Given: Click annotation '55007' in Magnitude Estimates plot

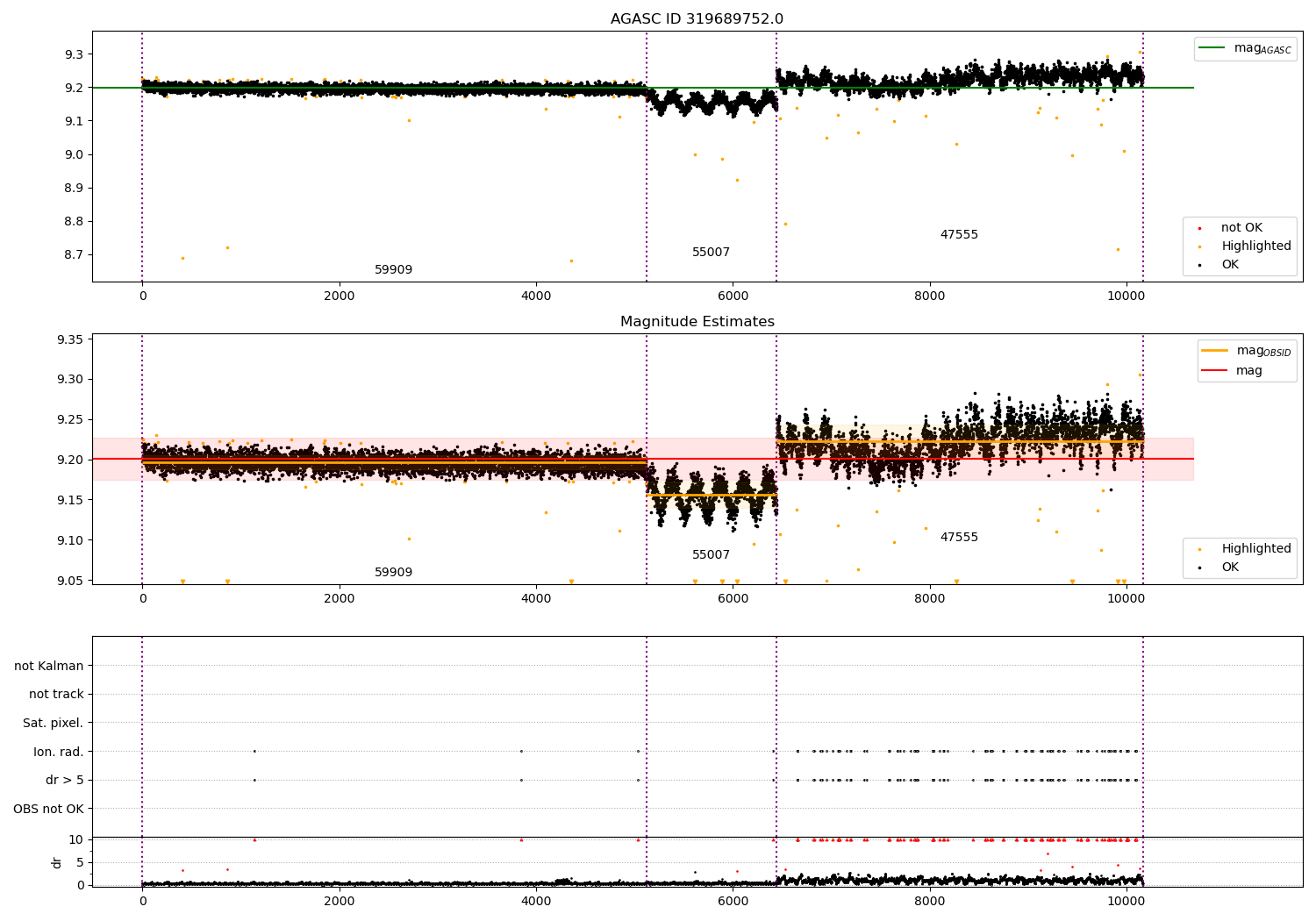Looking at the screenshot, I should point(711,555).
